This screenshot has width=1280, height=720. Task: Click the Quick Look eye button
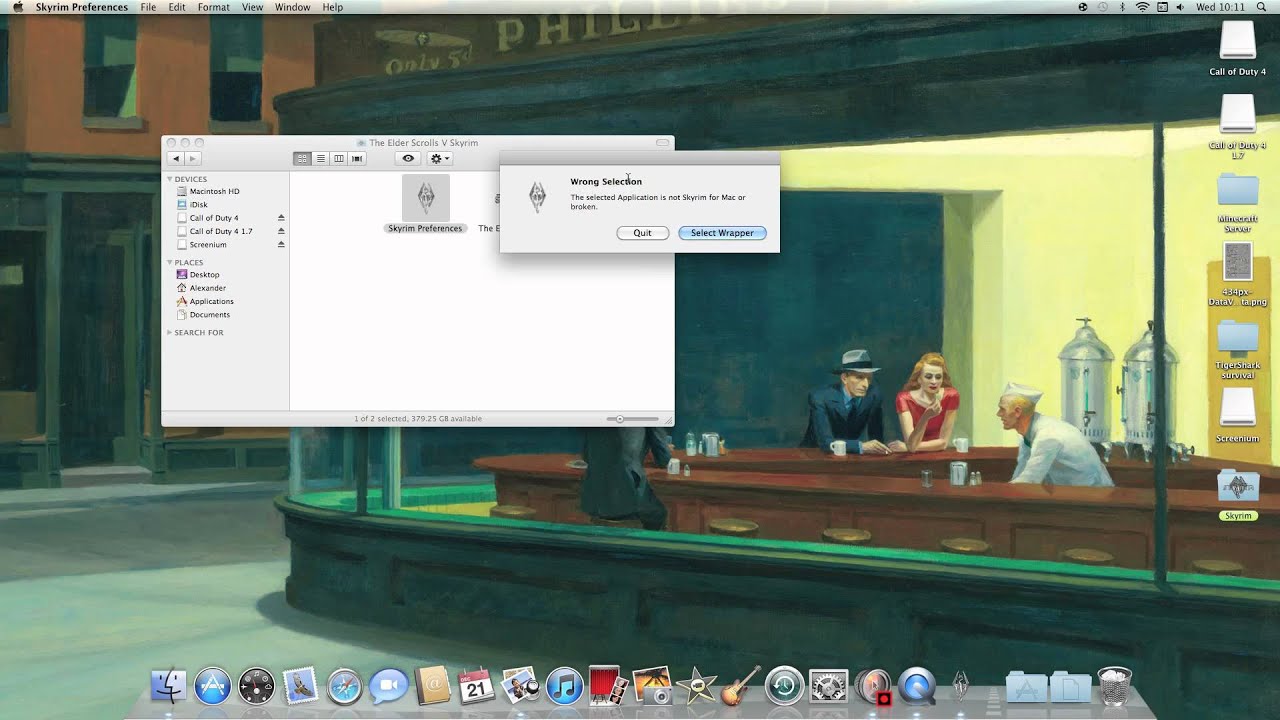tap(408, 158)
